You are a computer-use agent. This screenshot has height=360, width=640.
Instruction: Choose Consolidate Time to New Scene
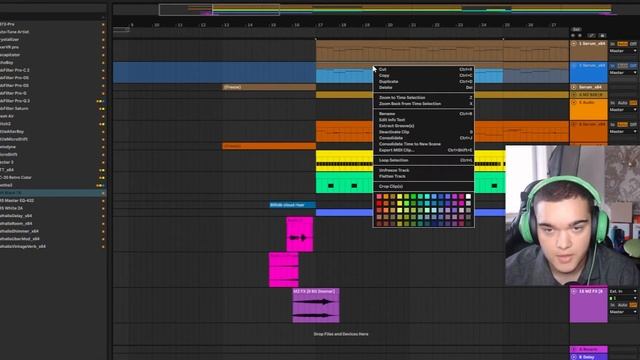424,144
